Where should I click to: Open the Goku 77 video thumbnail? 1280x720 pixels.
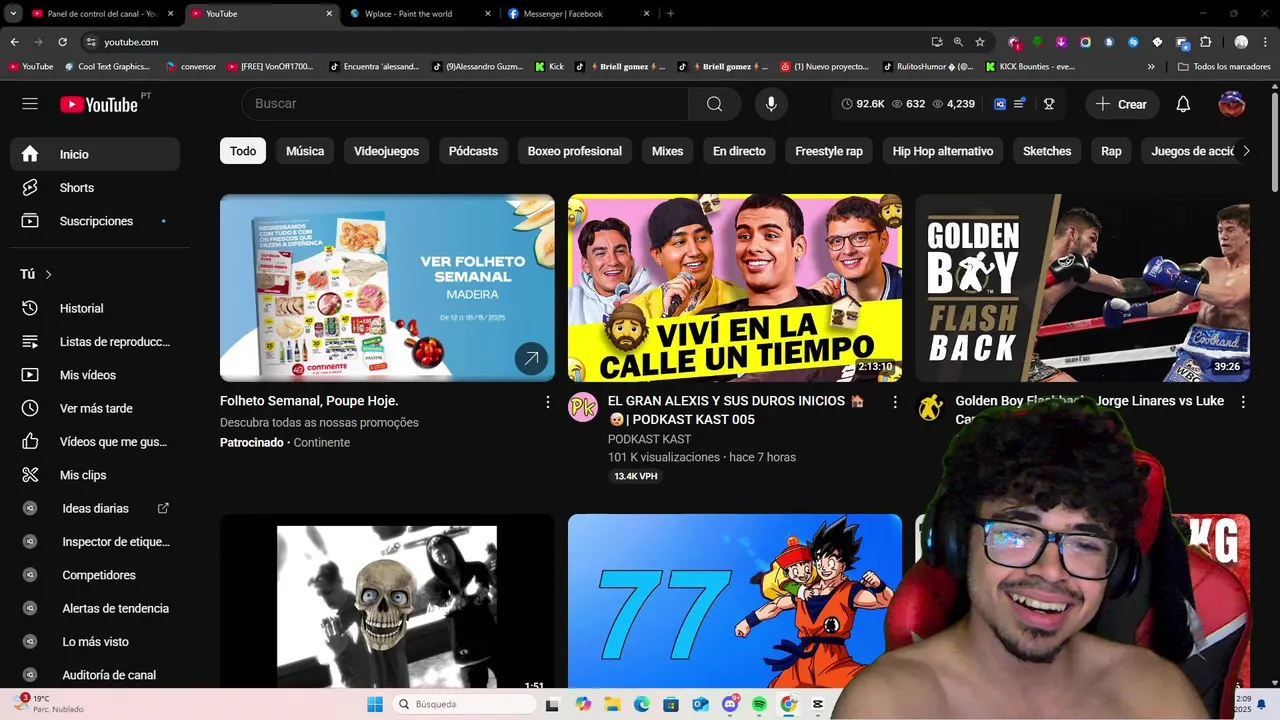coord(735,600)
